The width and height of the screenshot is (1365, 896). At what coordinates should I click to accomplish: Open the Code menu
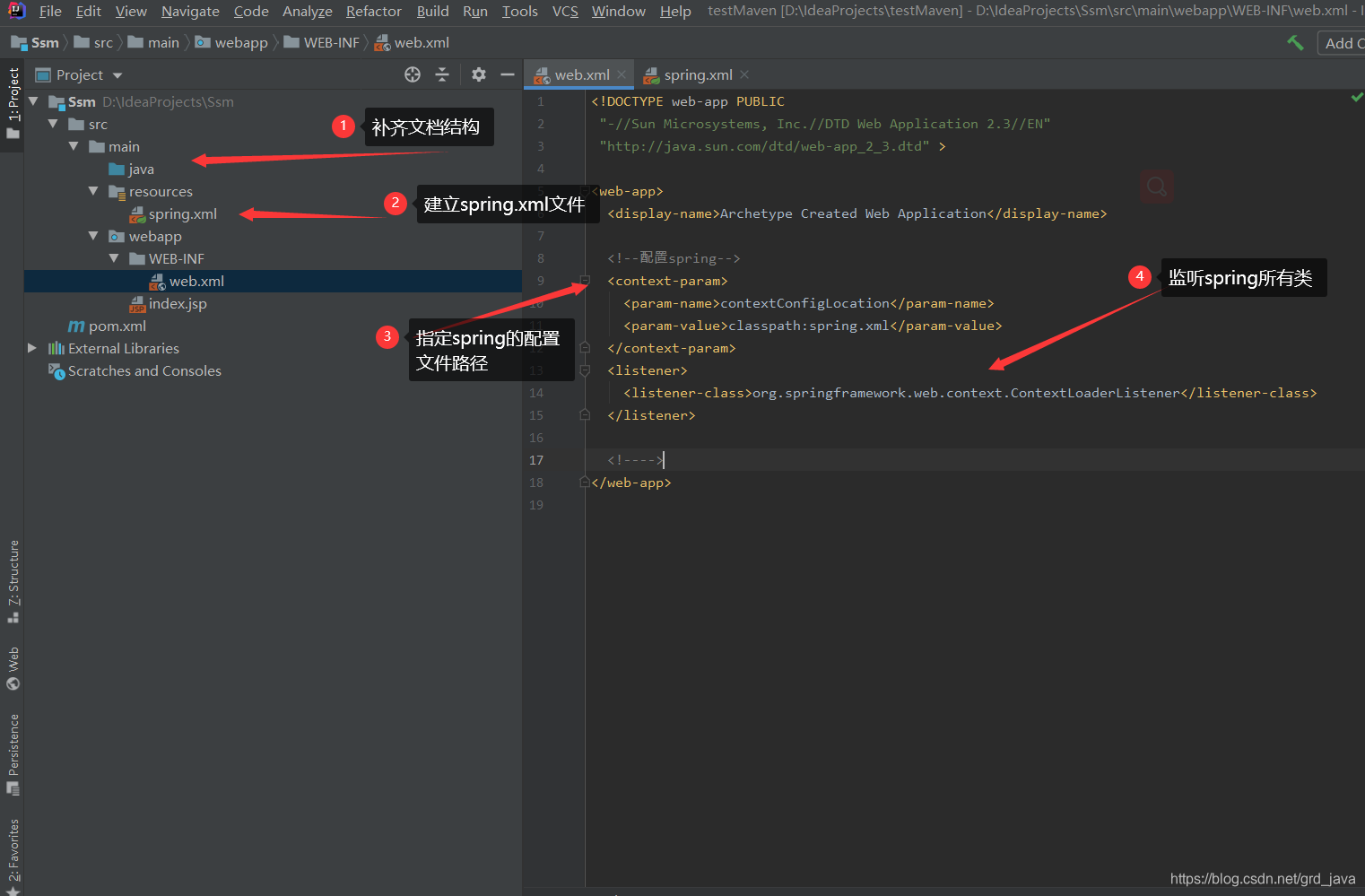pos(251,11)
